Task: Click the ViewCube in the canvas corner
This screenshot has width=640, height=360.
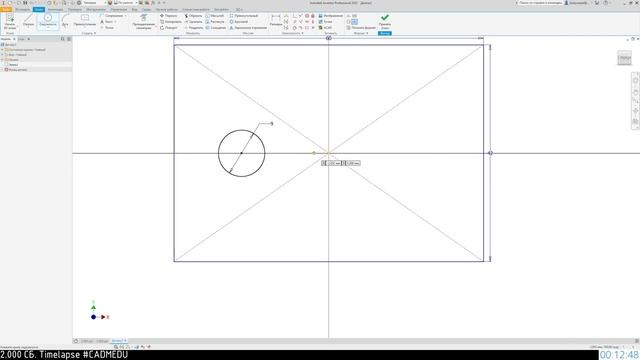Action: 624,58
